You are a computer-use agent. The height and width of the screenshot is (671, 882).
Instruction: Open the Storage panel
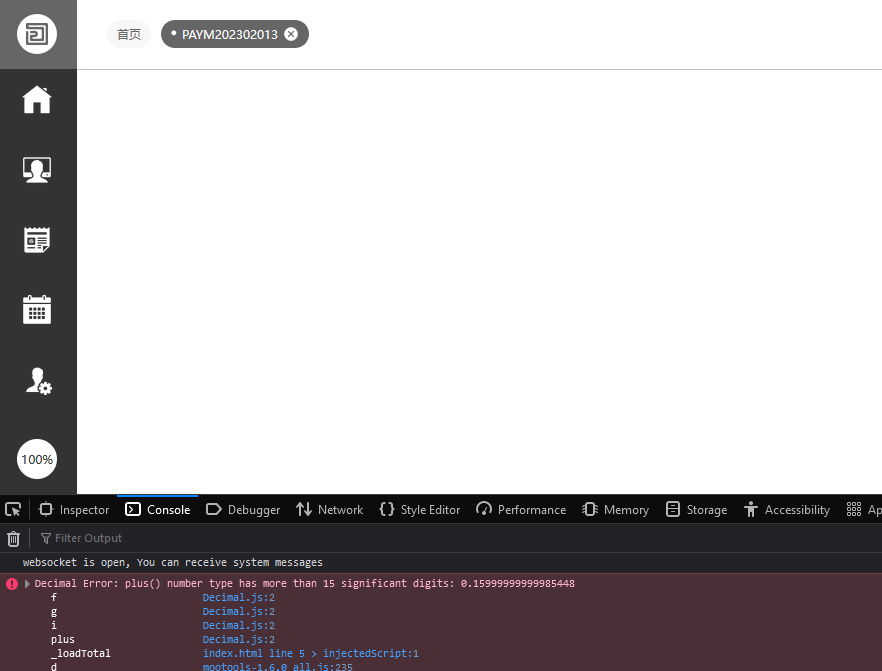point(696,510)
